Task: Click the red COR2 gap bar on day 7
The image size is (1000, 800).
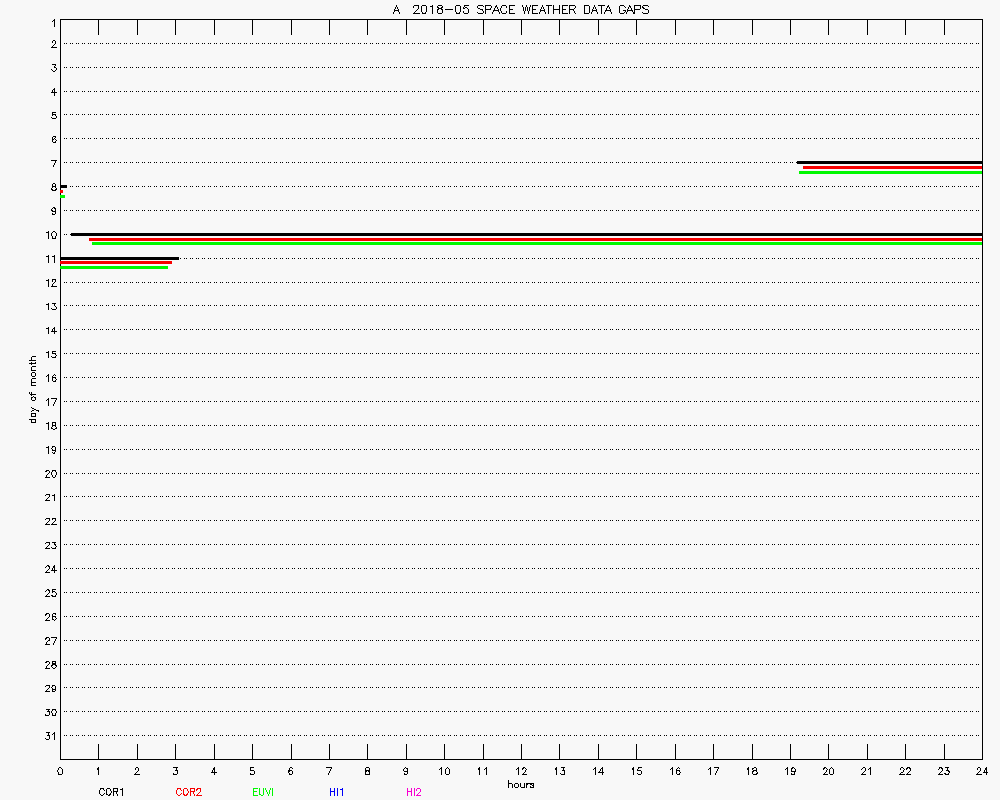Action: coord(892,167)
